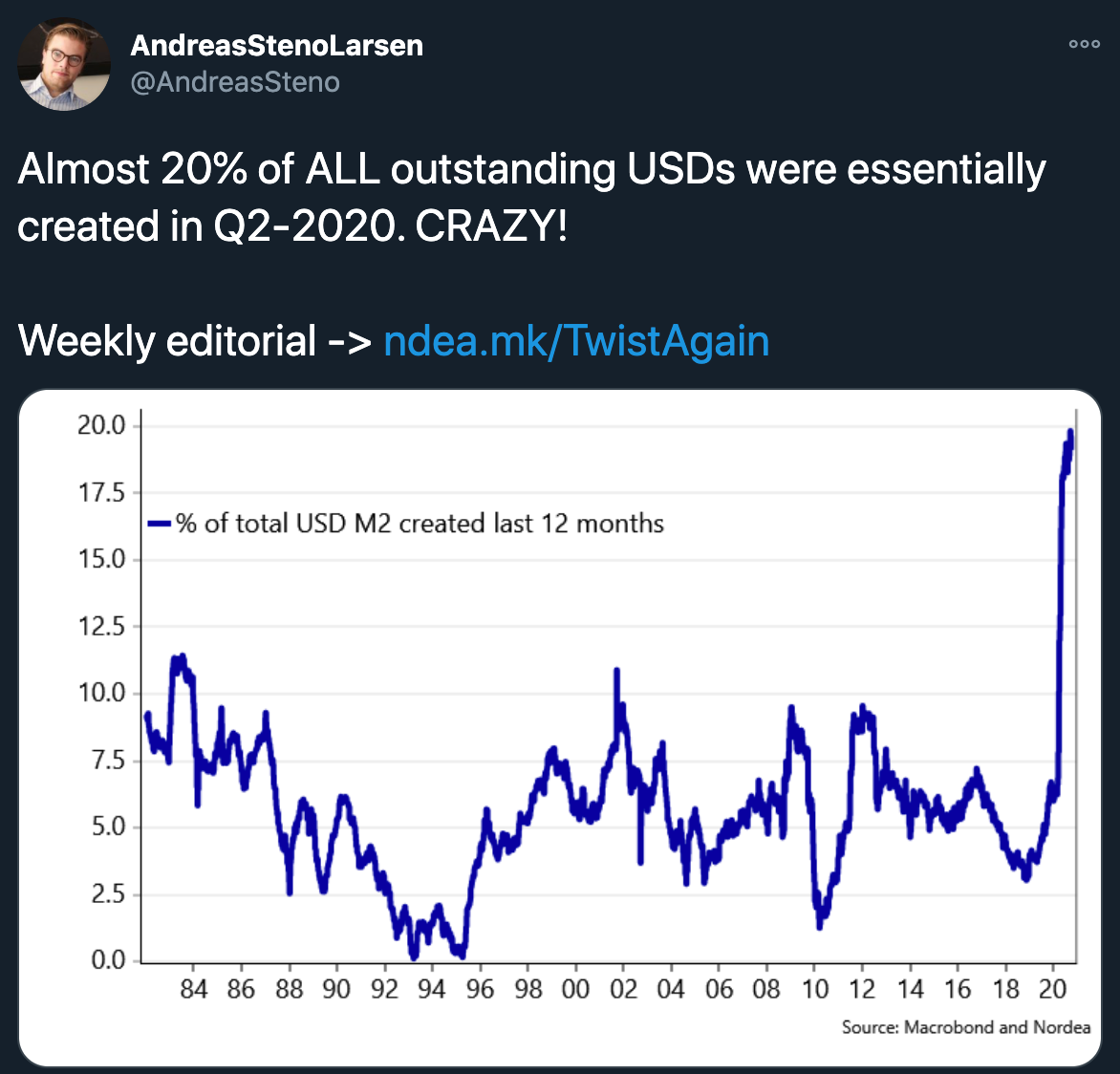Click the '20' x-axis year label

(x=1052, y=990)
